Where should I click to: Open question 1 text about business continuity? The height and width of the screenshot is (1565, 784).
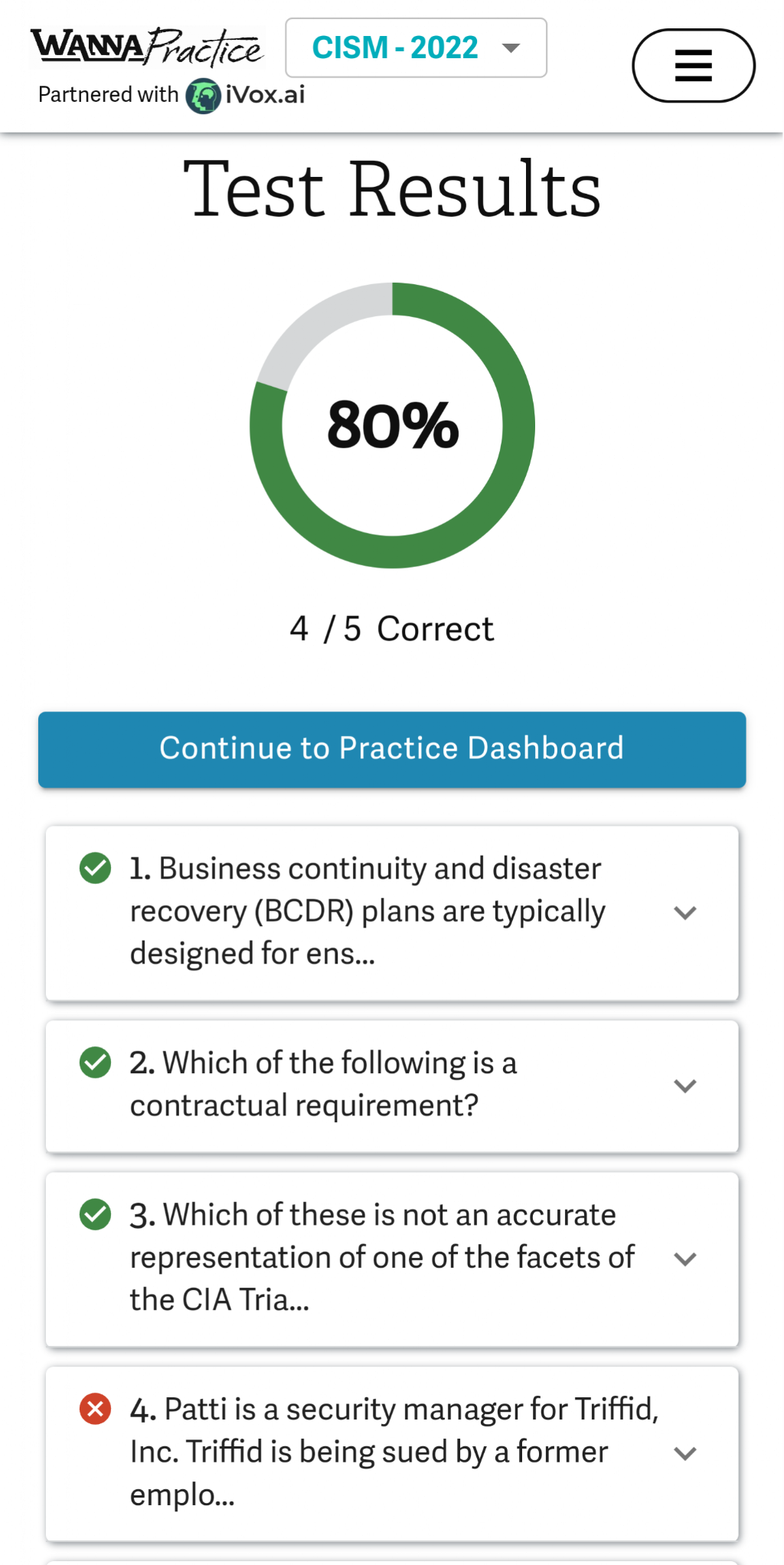(367, 911)
